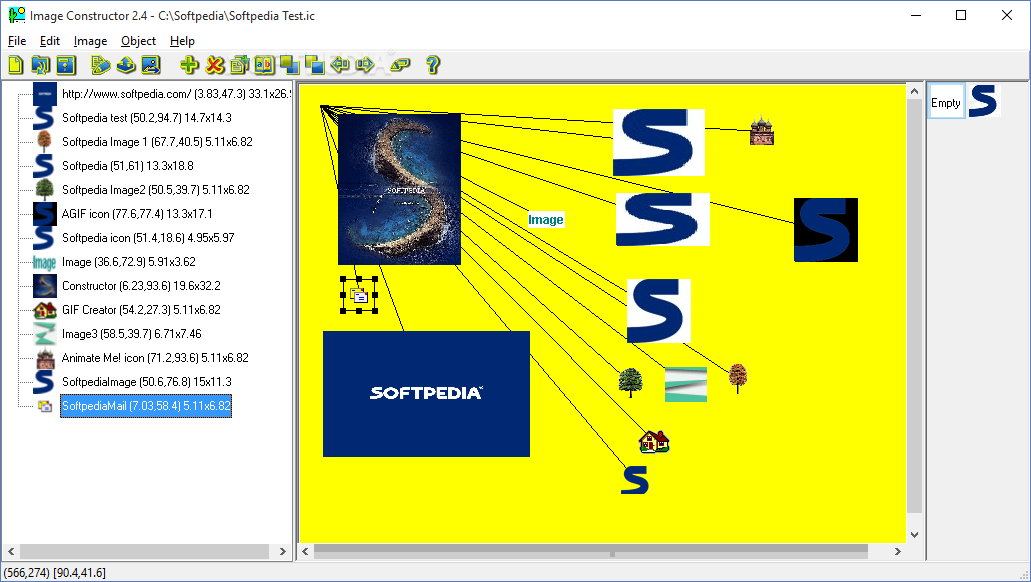Click the bring to front icon
Screen dimensions: 1031x582
pos(289,64)
